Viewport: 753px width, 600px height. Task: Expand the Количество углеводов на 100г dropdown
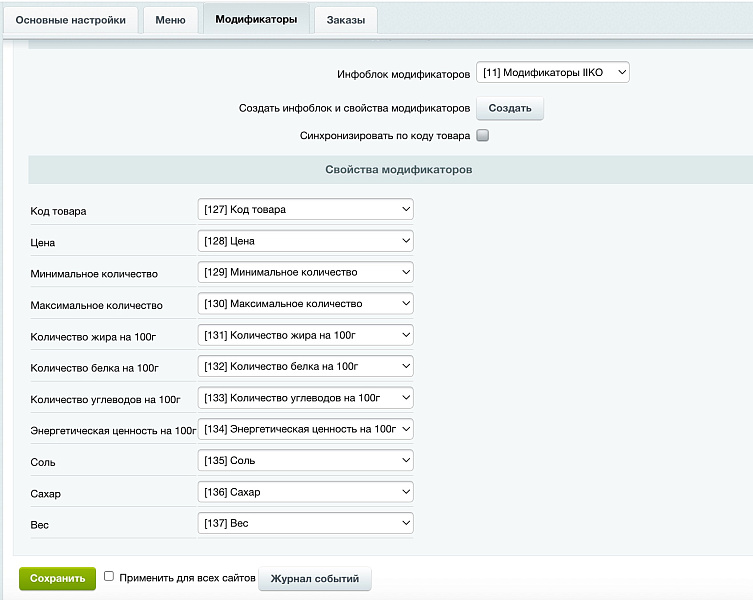click(306, 397)
